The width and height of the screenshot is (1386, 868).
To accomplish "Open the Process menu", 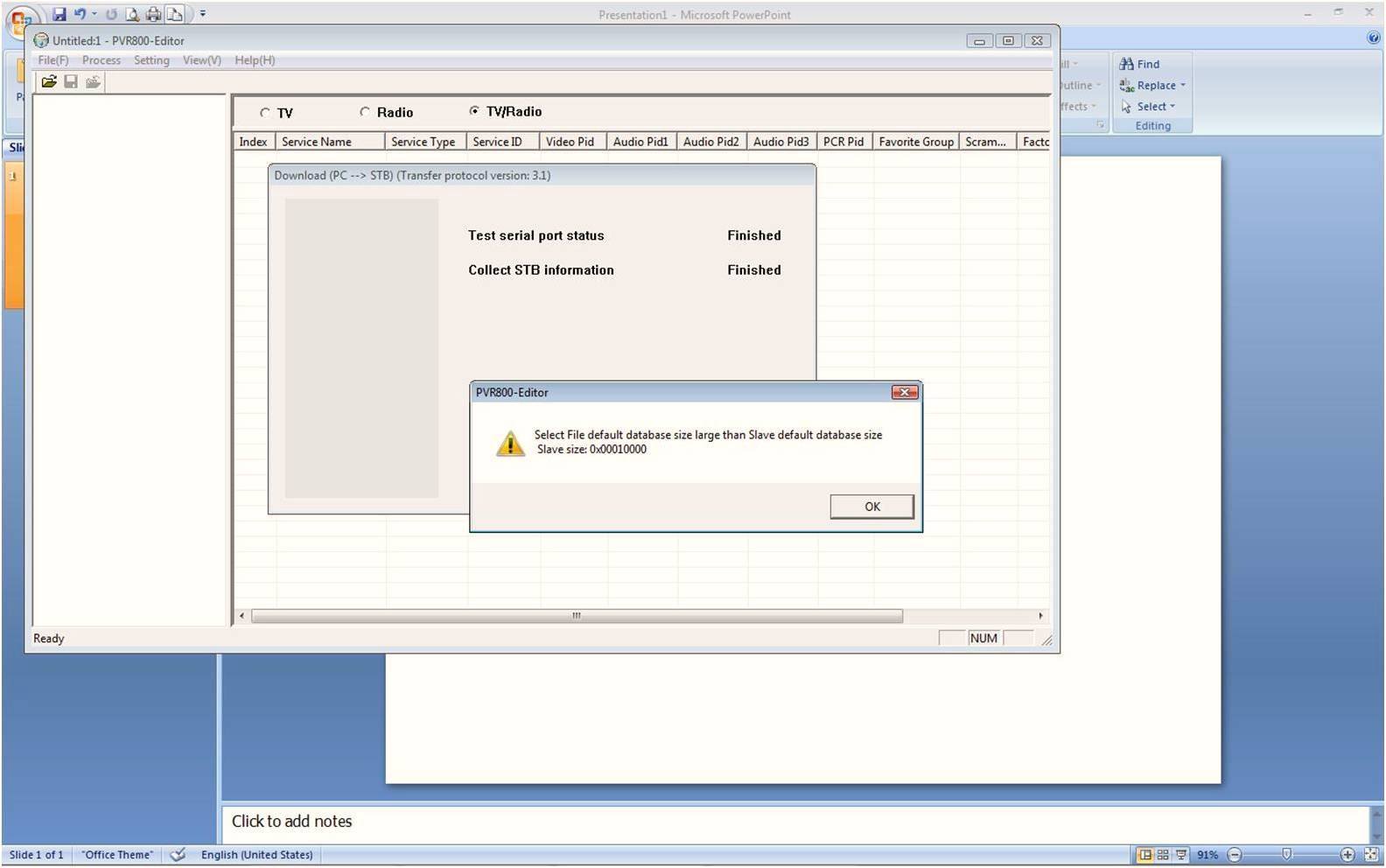I will (101, 60).
